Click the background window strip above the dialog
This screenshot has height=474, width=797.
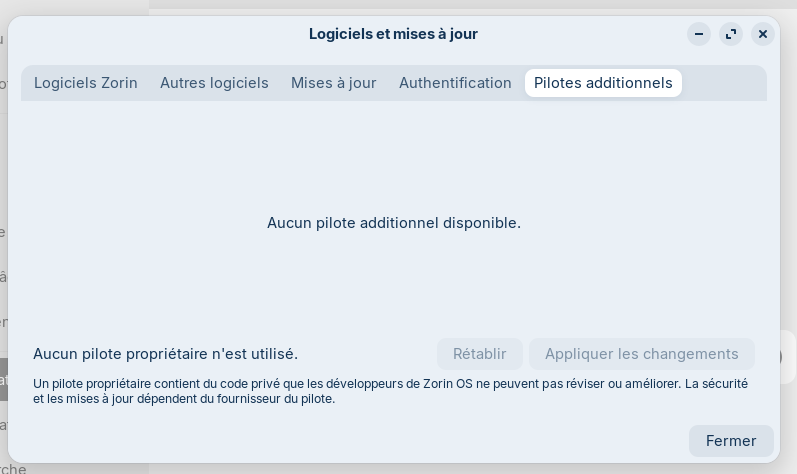[x=470, y=5]
